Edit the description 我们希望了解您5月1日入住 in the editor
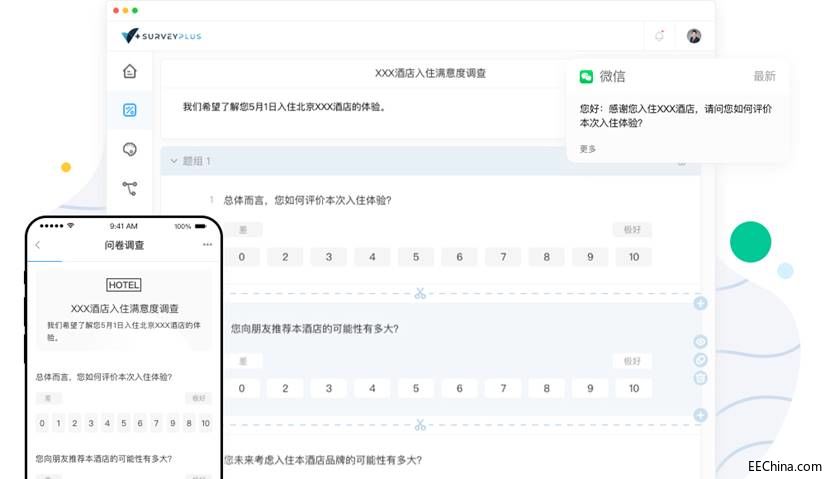830x479 pixels. [286, 107]
